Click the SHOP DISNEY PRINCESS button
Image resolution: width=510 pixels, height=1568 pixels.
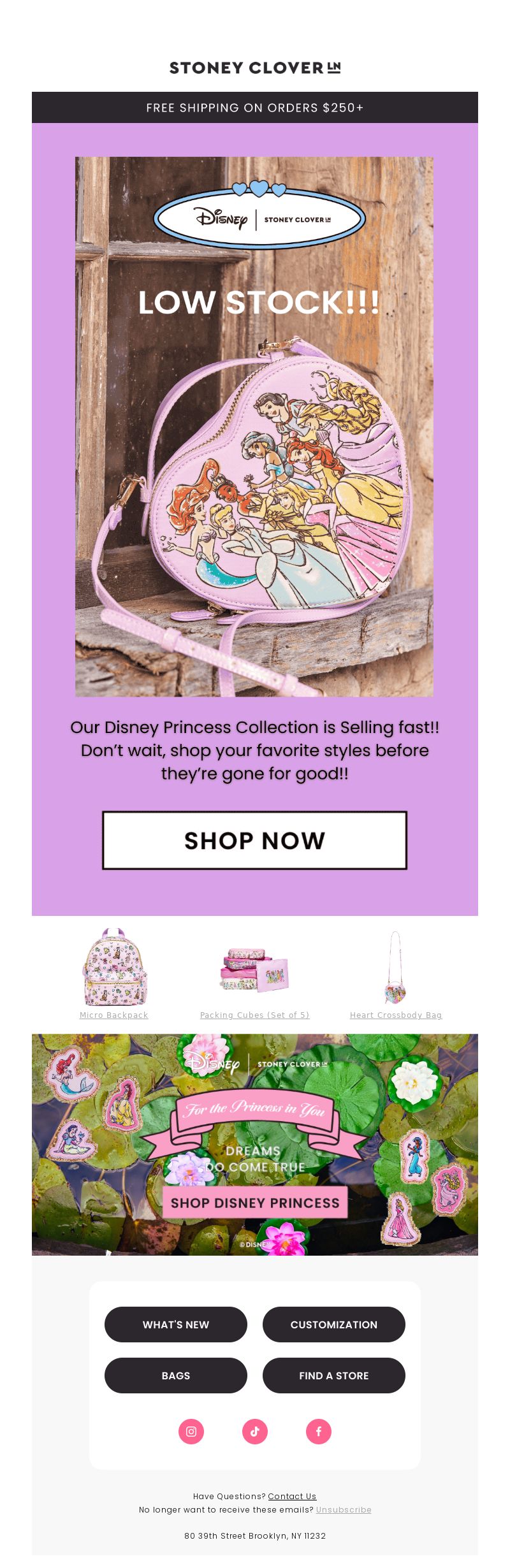(x=255, y=1203)
